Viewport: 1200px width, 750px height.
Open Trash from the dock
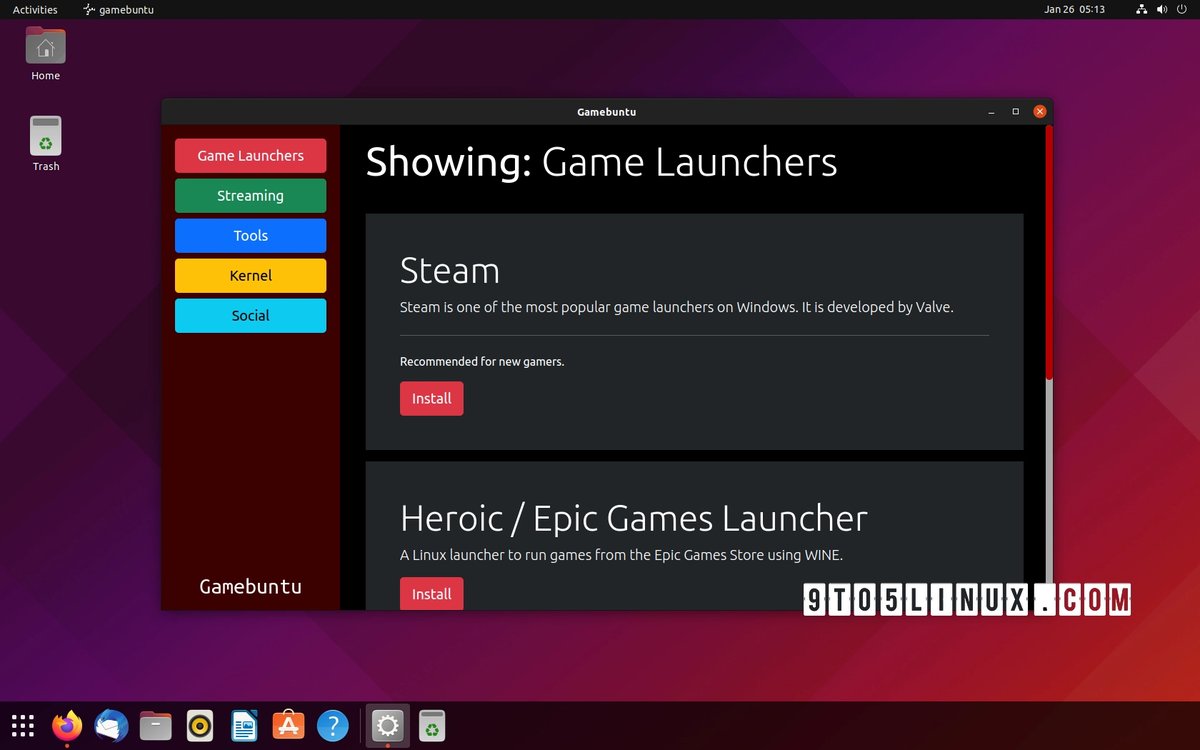(431, 726)
